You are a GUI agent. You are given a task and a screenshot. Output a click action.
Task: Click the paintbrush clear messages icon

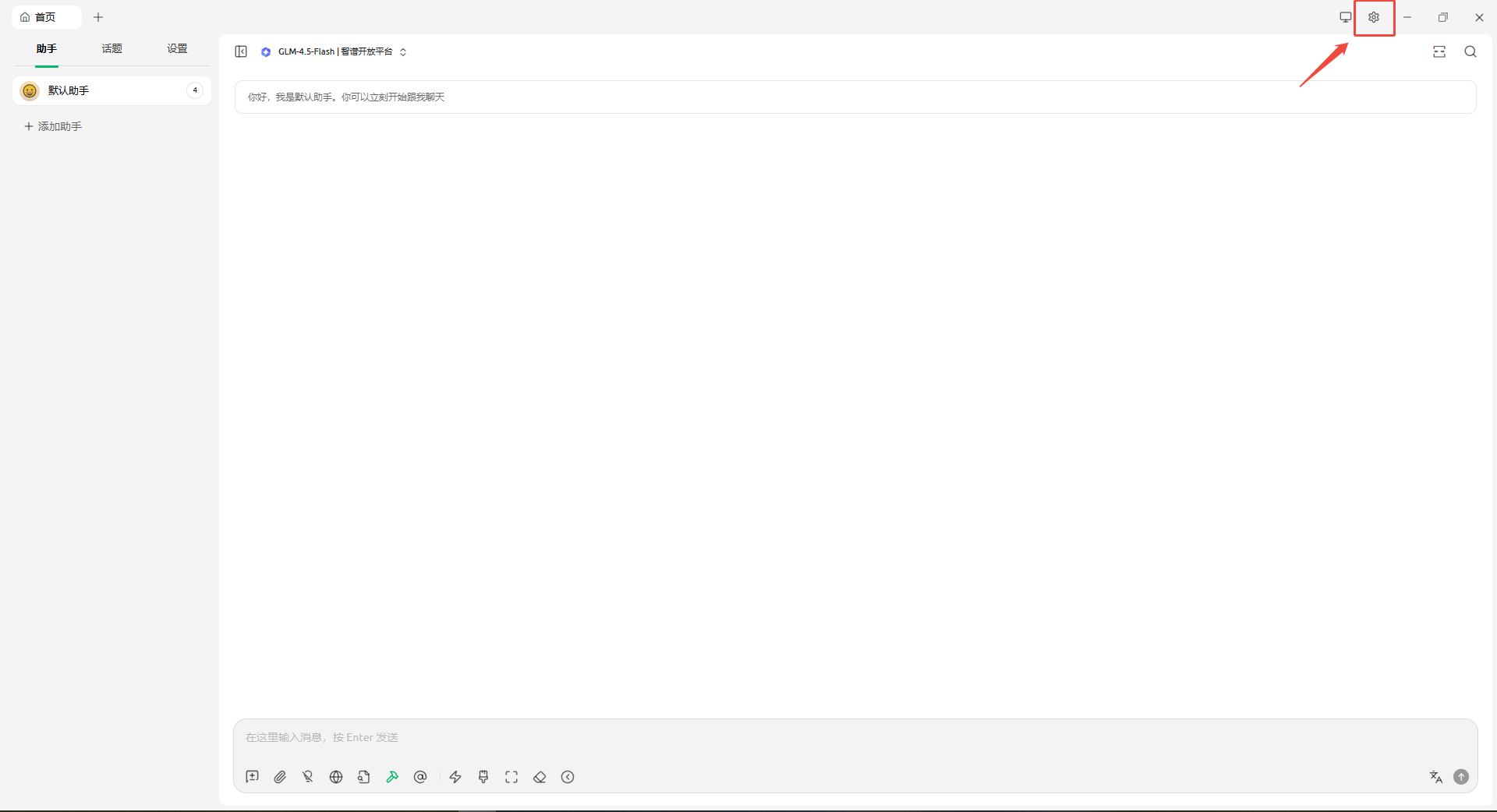[483, 777]
